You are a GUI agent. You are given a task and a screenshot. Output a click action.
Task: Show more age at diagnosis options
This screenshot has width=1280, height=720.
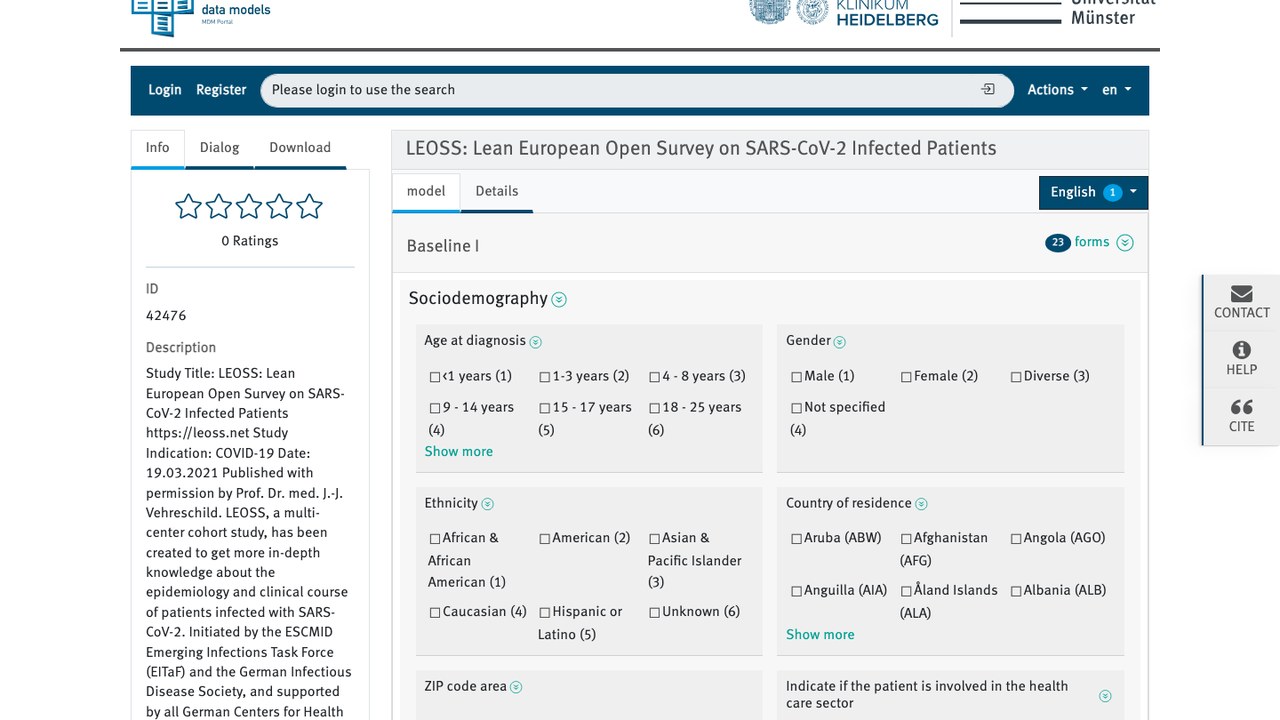point(458,452)
